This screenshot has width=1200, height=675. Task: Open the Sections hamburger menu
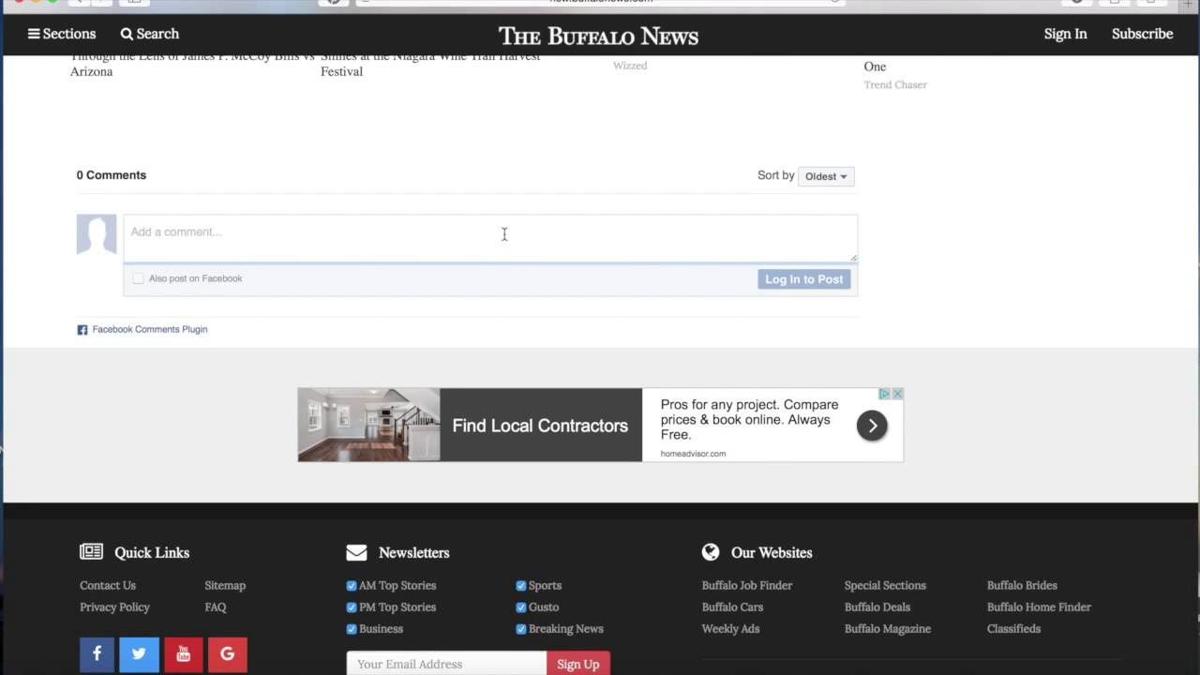[34, 34]
